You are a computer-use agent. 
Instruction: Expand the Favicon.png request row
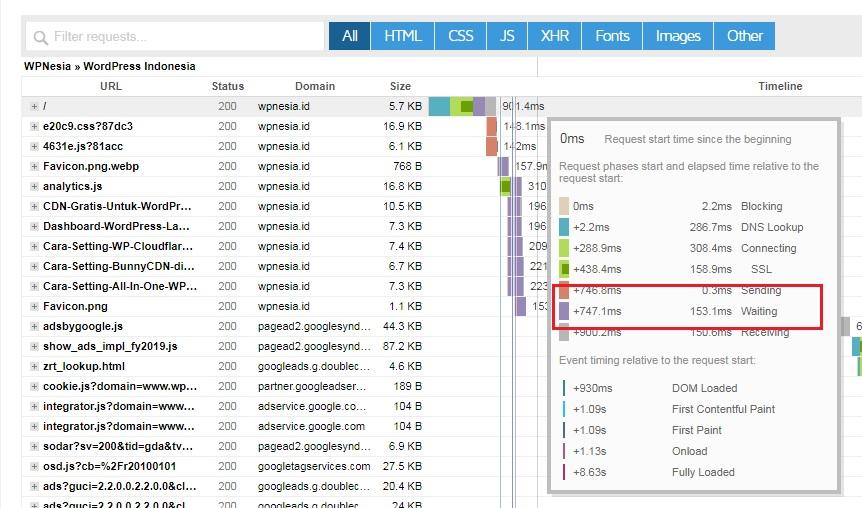[34, 306]
